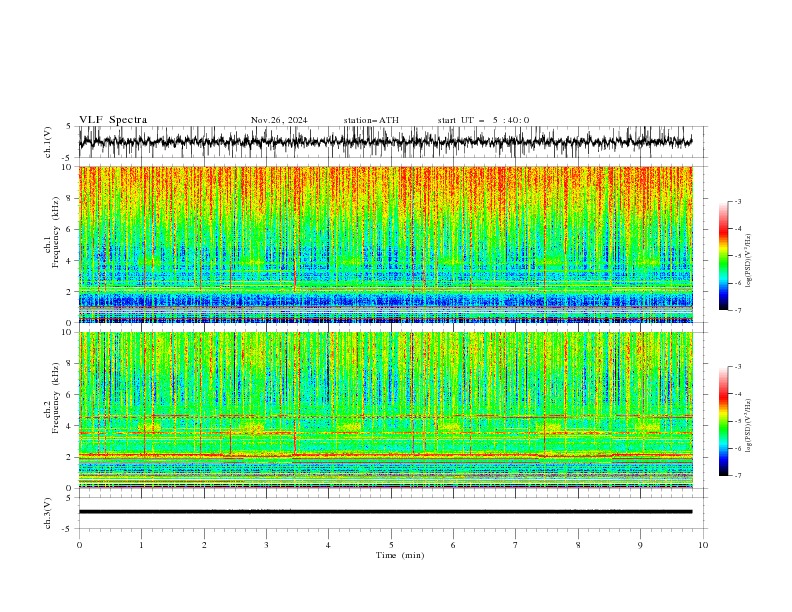
Task: Click time axis tick label "8"
Action: [578, 545]
